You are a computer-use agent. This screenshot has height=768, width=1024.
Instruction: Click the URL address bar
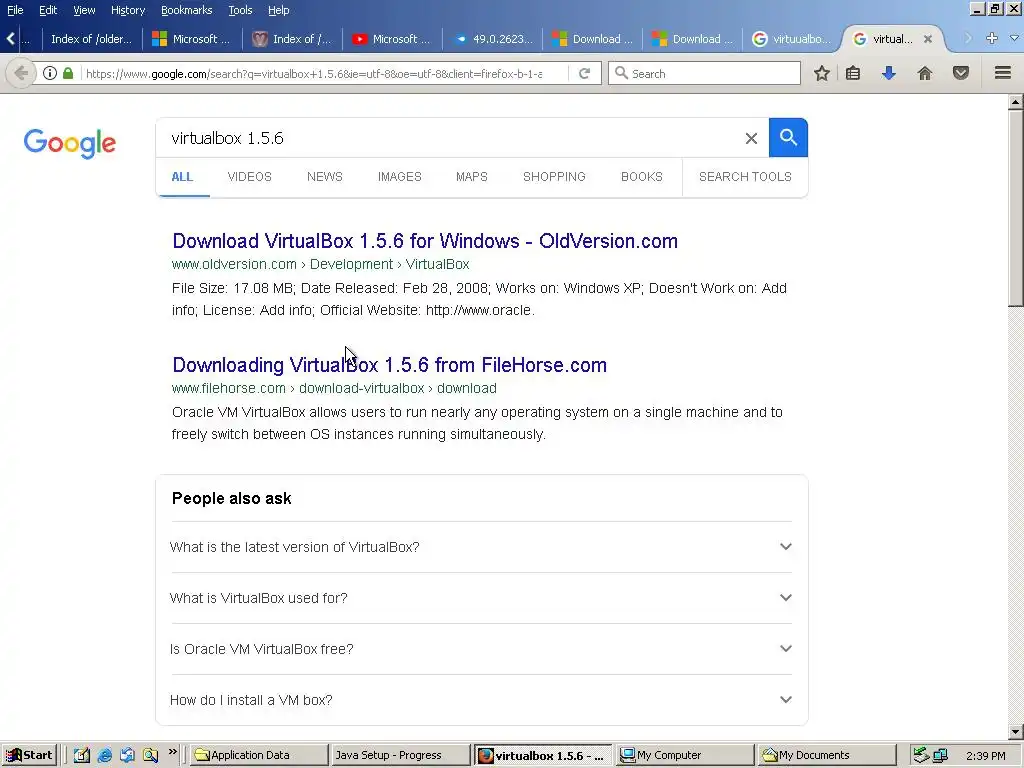pyautogui.click(x=313, y=74)
